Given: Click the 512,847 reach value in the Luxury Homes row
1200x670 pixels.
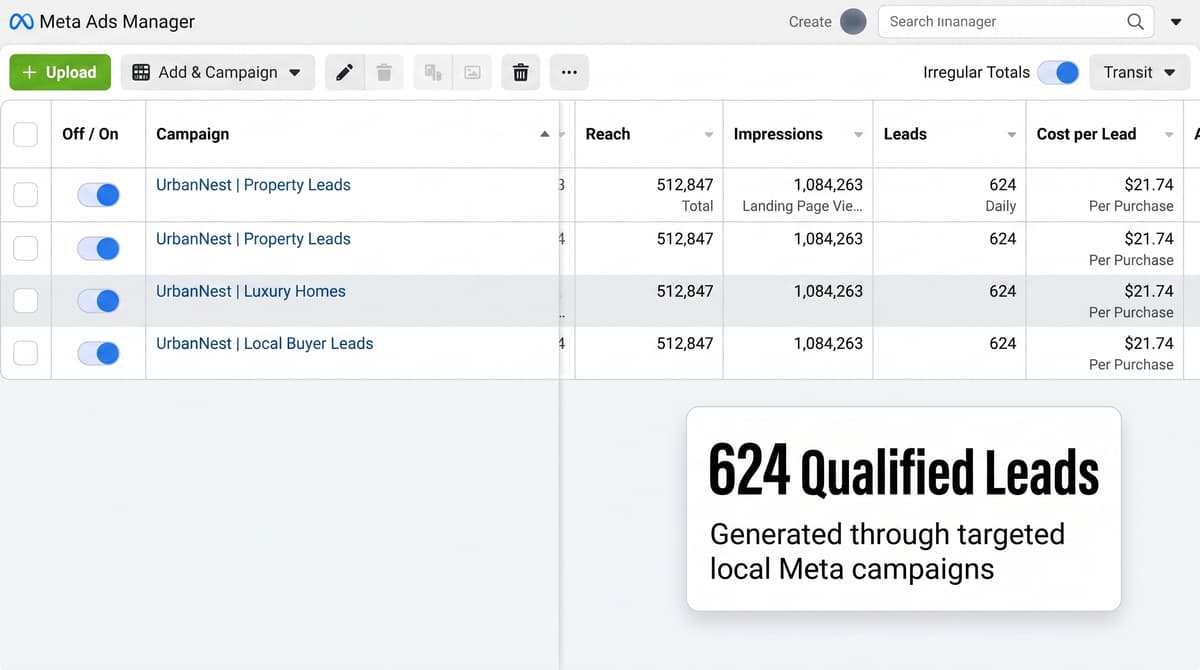Looking at the screenshot, I should pyautogui.click(x=685, y=291).
